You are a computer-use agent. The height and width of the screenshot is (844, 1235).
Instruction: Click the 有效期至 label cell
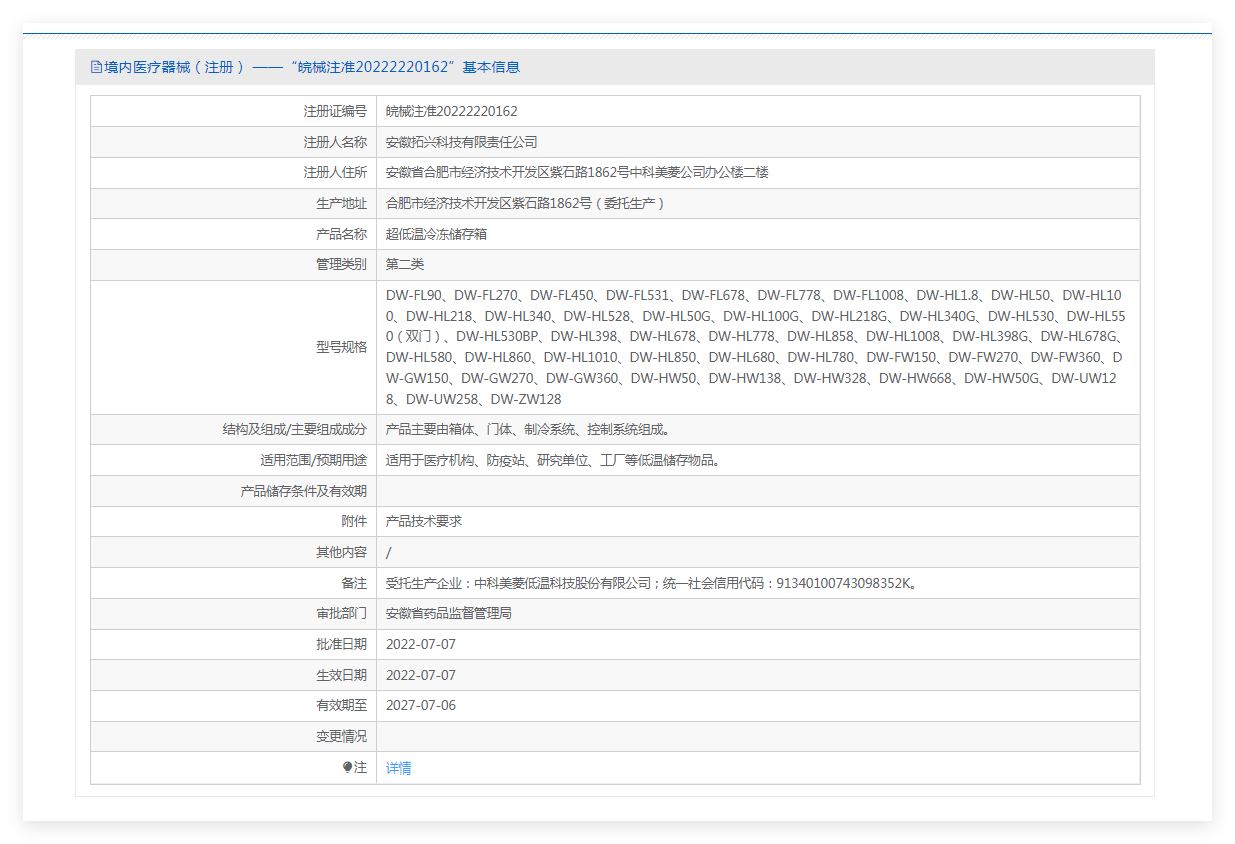click(234, 705)
